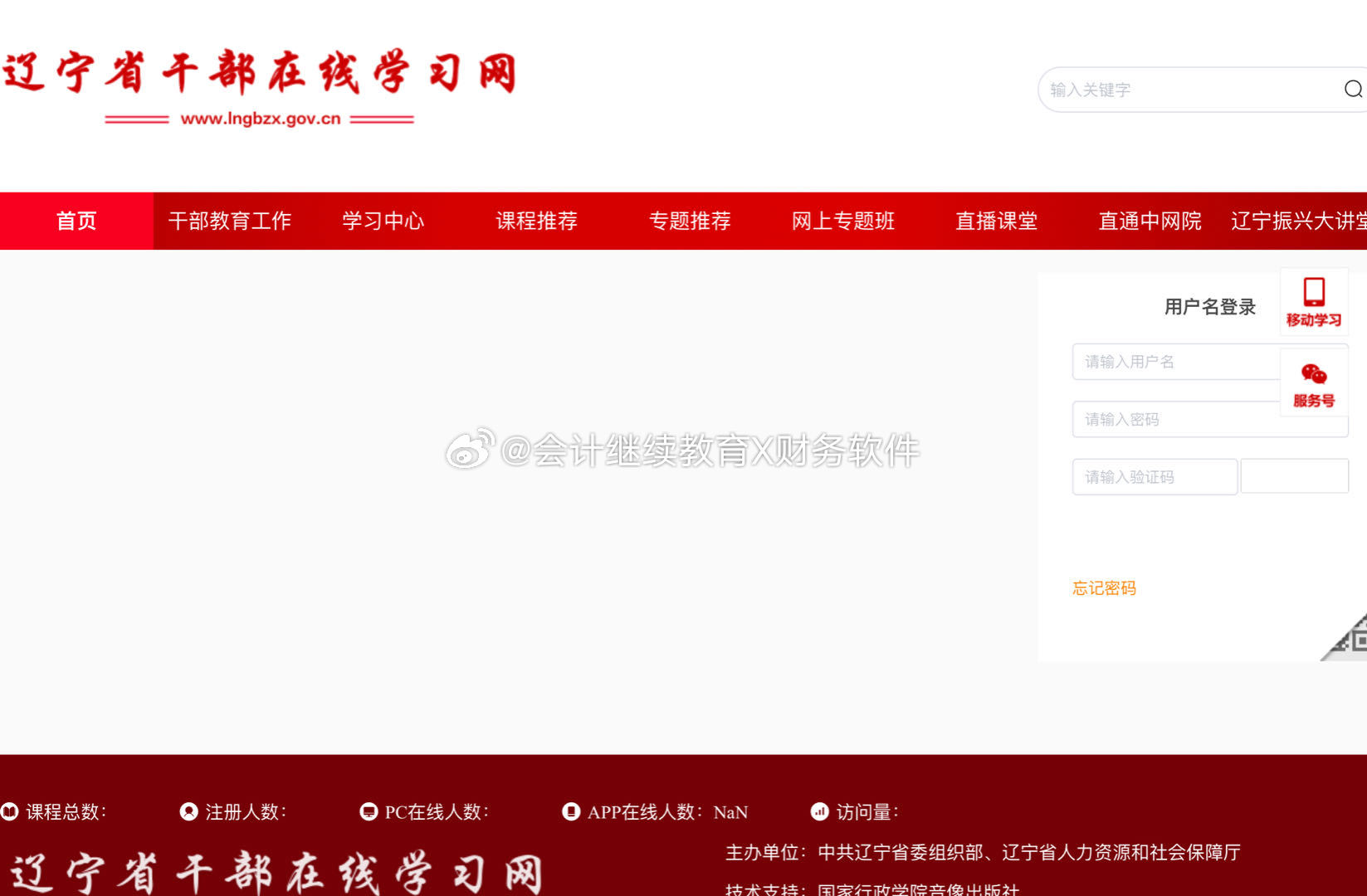Image resolution: width=1367 pixels, height=896 pixels.
Task: Click the www.lngbzx.gov.cn URL text
Action: click(x=261, y=119)
